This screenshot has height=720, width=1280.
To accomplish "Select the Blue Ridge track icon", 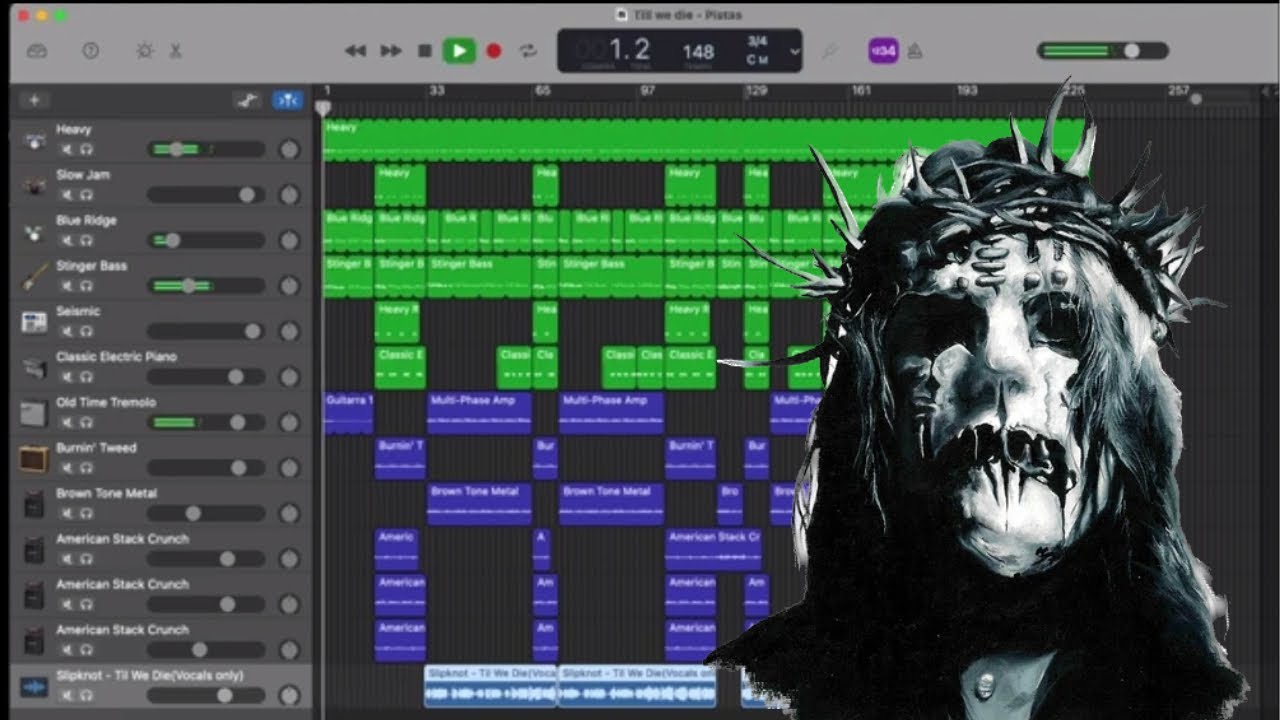I will click(x=35, y=232).
